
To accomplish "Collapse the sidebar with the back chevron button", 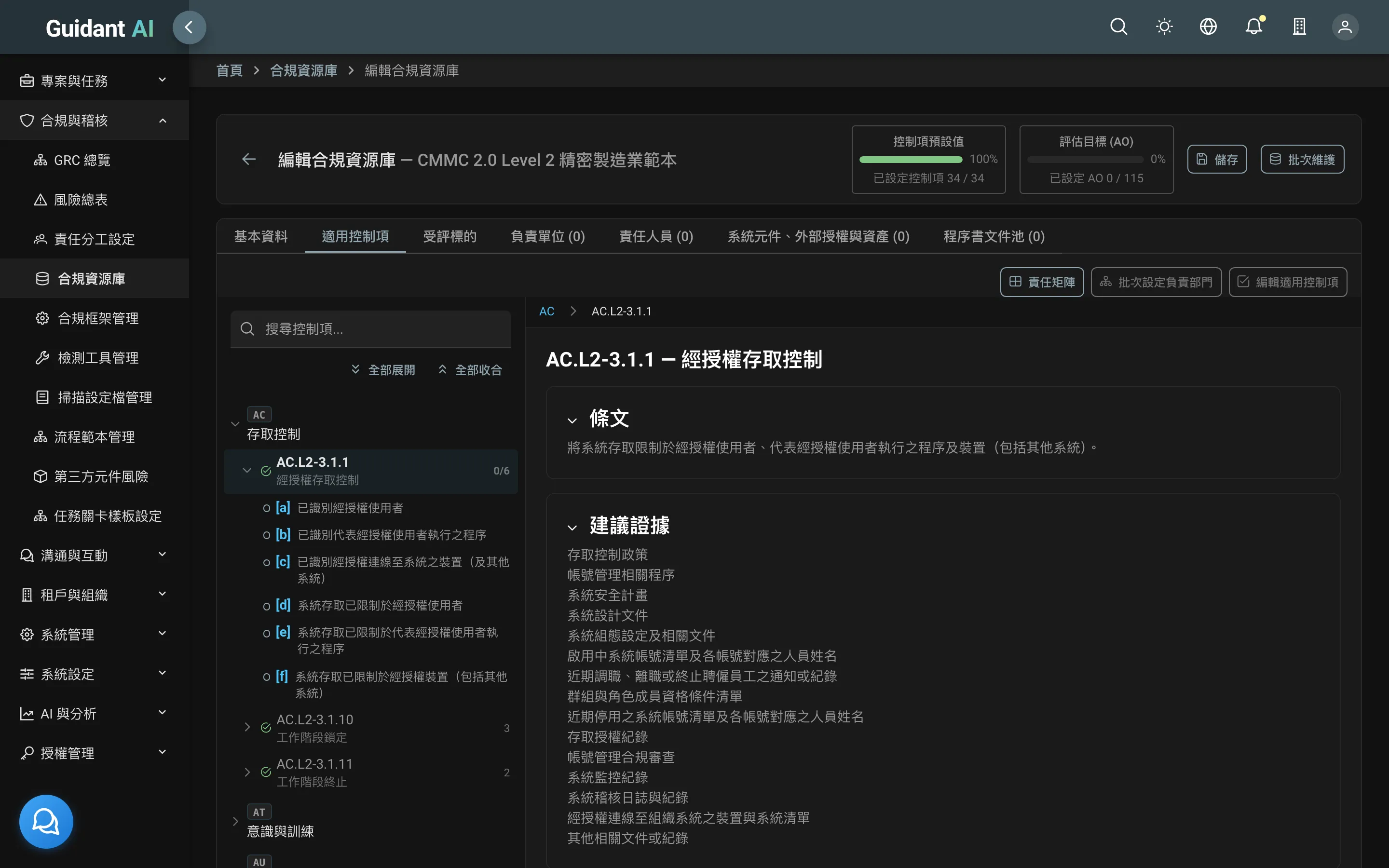I will (189, 27).
